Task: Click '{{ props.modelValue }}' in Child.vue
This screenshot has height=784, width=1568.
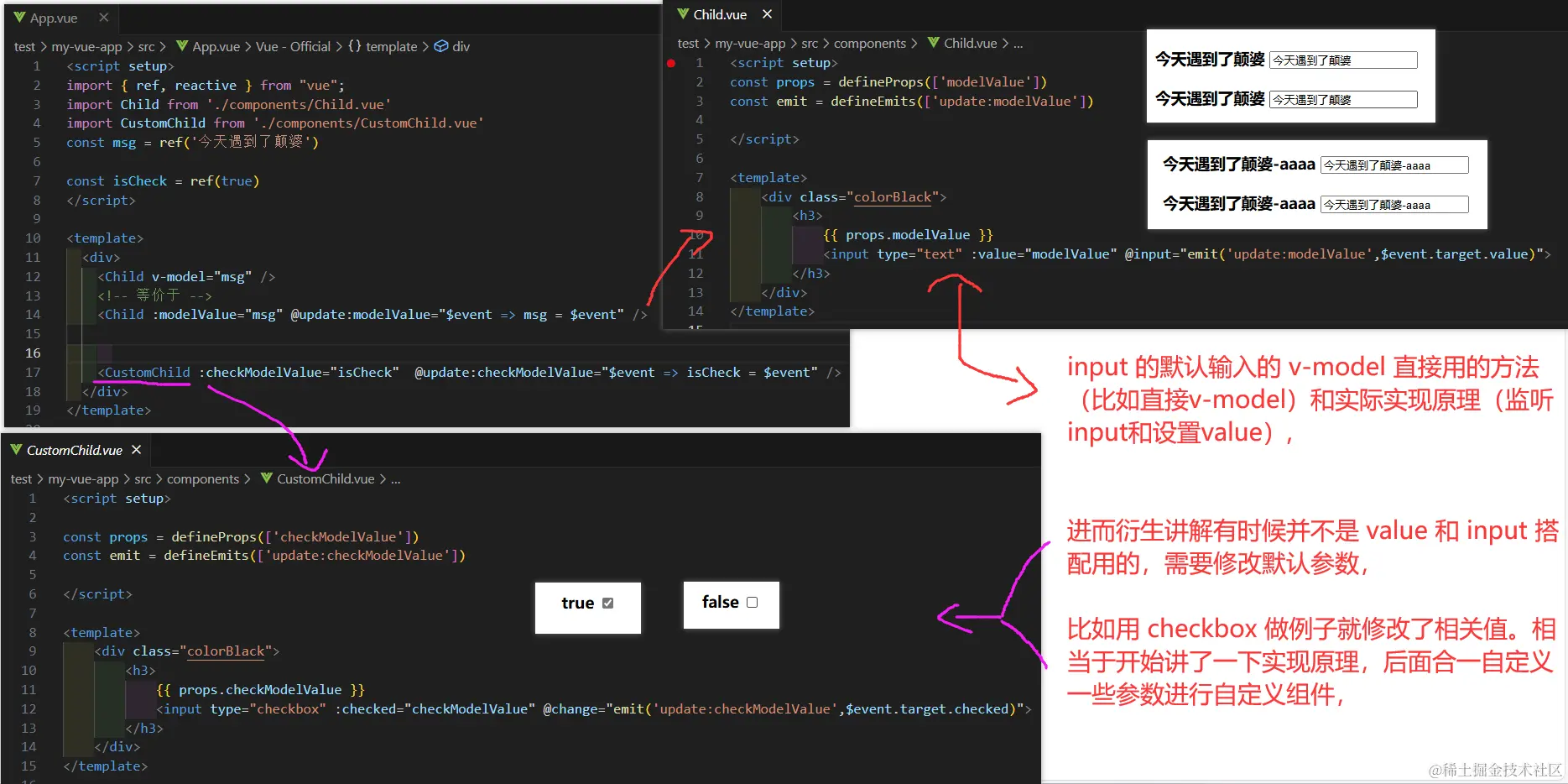Action: tap(908, 234)
